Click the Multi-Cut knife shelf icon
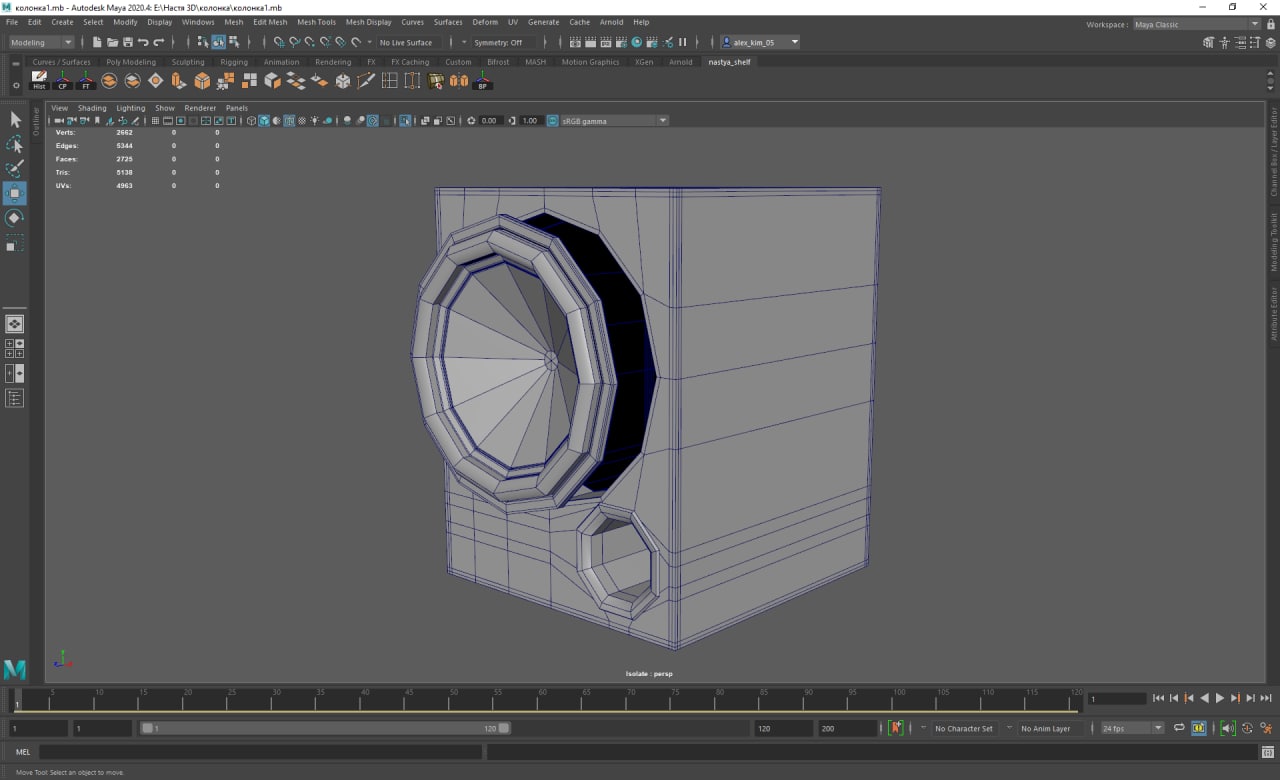The height and width of the screenshot is (780, 1280). point(366,80)
